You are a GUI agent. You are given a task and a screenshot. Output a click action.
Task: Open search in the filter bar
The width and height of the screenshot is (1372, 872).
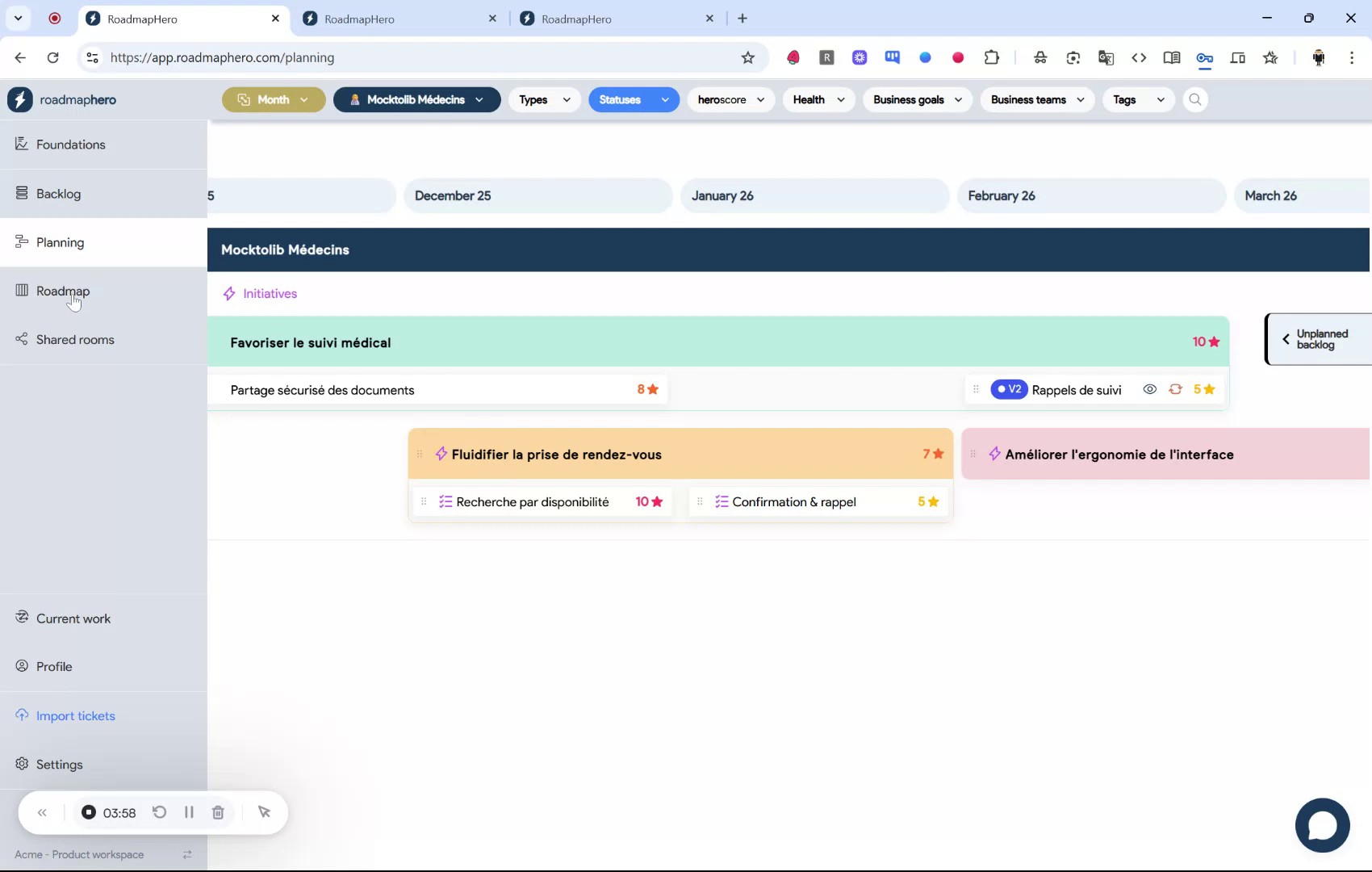coord(1195,99)
